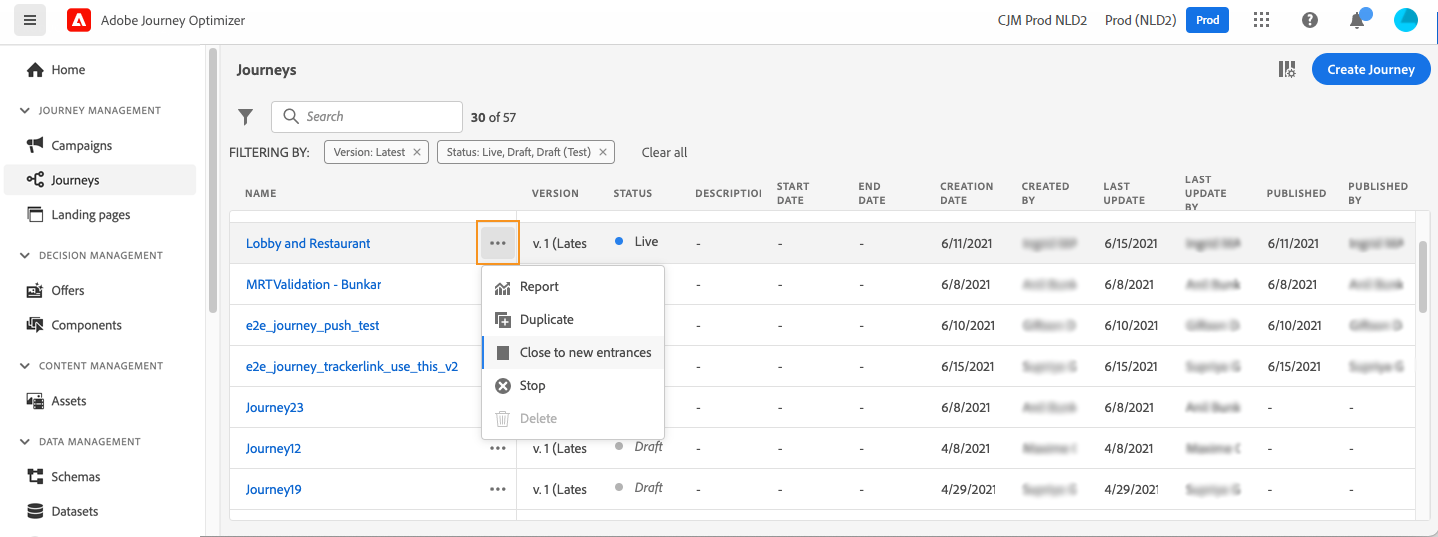Open more actions for Journey12
This screenshot has height=537, width=1438.
pos(498,448)
